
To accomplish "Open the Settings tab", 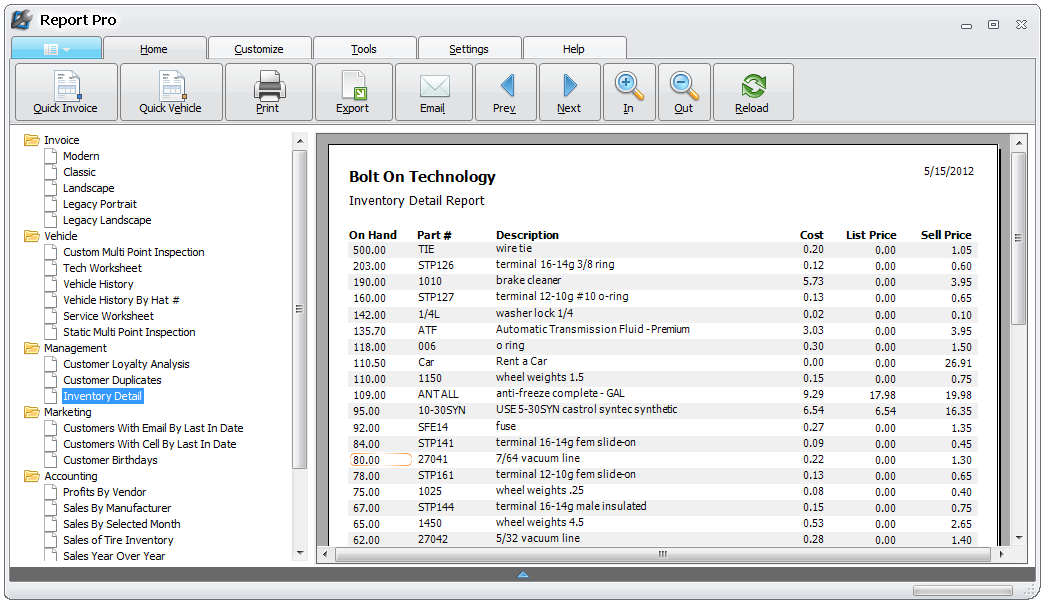I will (x=469, y=49).
